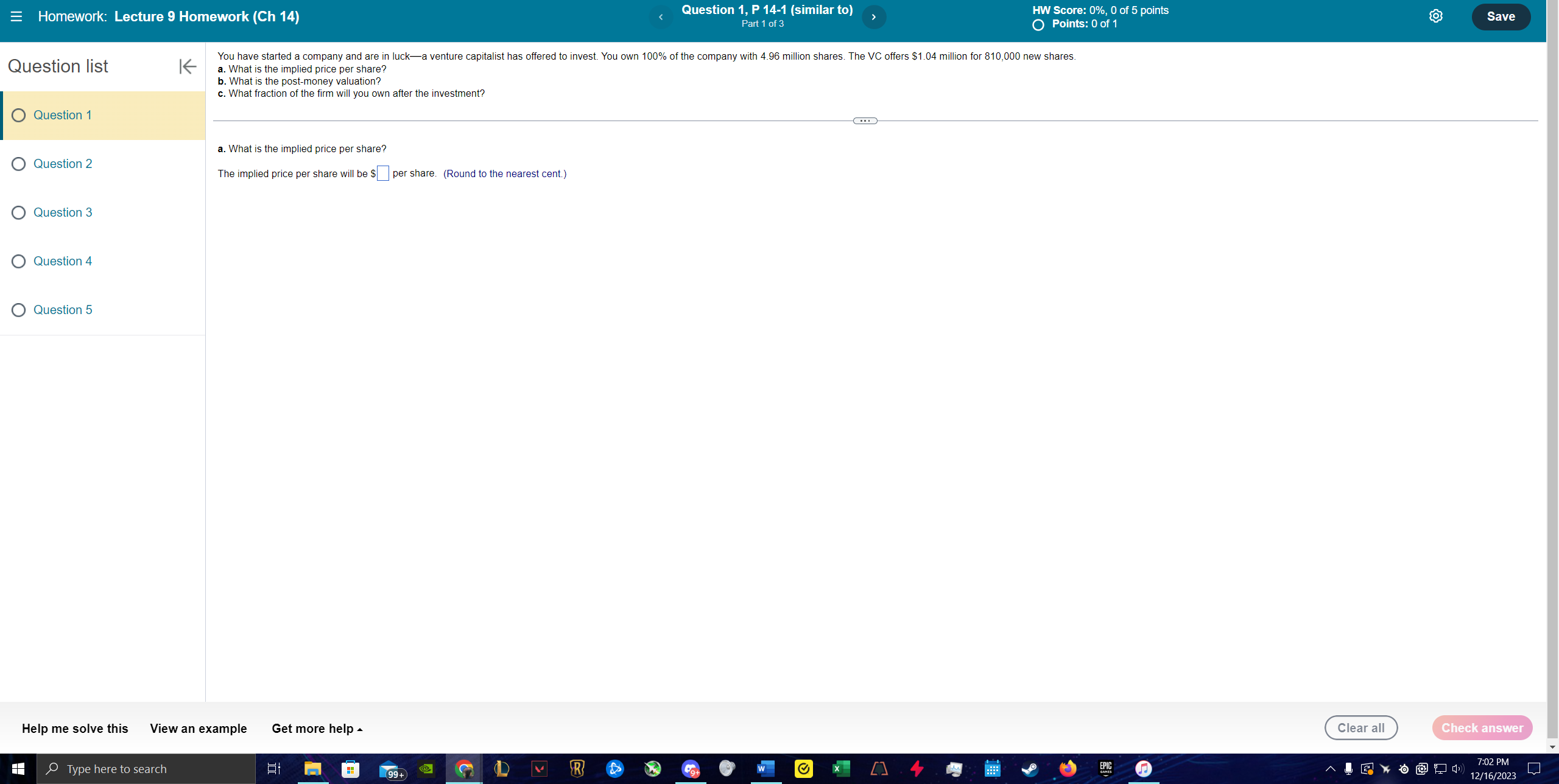Open the settings gear icon

[1435, 16]
